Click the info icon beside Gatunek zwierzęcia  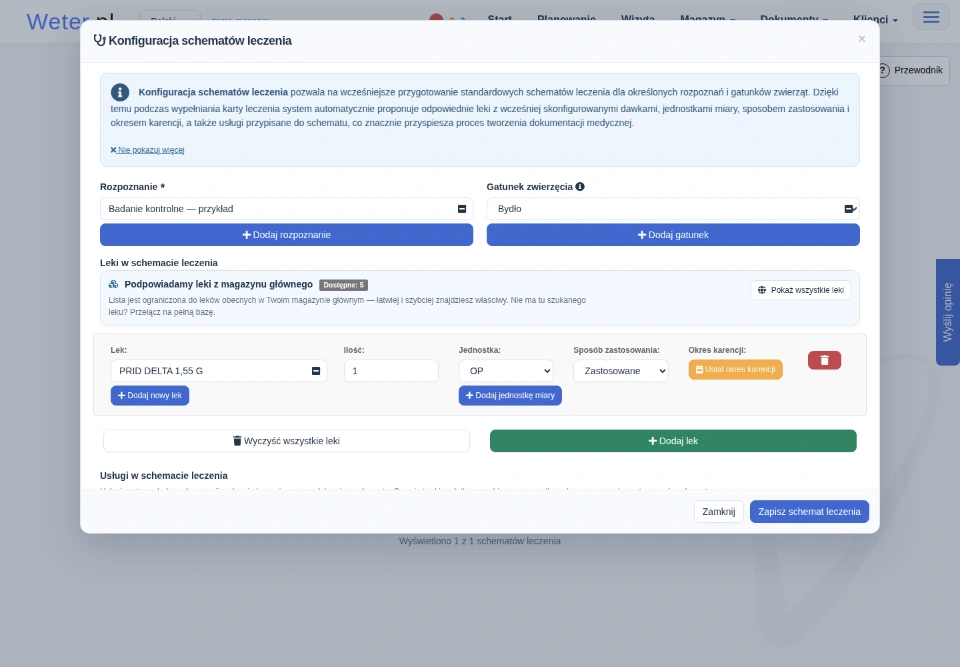580,187
